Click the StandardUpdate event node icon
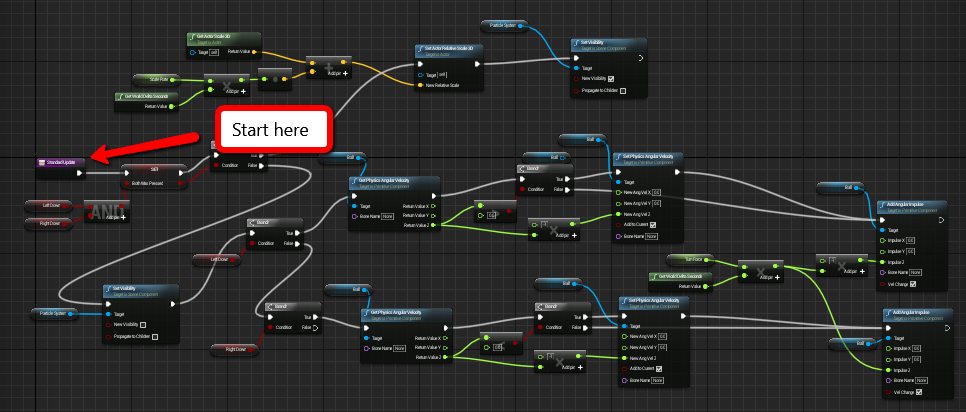The height and width of the screenshot is (412, 966). point(41,162)
